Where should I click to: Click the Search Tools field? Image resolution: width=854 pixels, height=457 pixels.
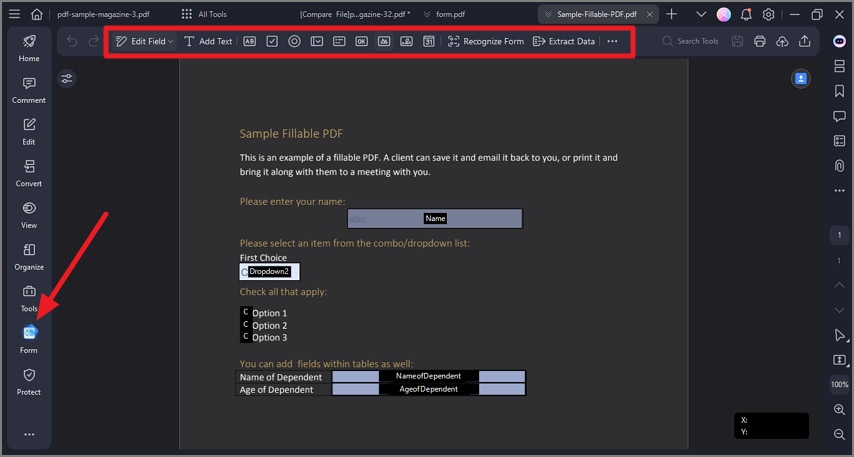[691, 41]
